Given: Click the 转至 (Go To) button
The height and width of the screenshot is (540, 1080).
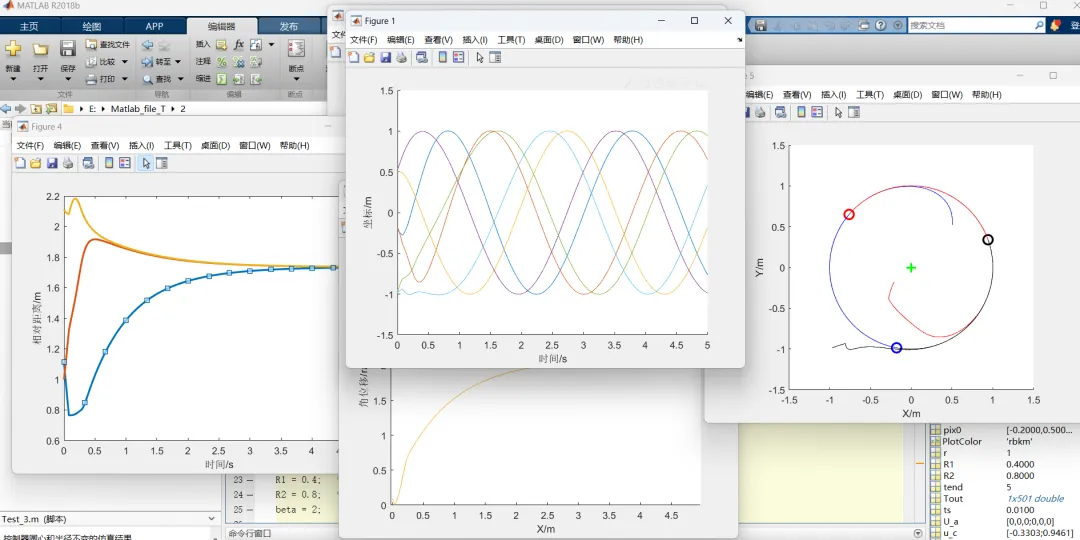Looking at the screenshot, I should pos(157,62).
